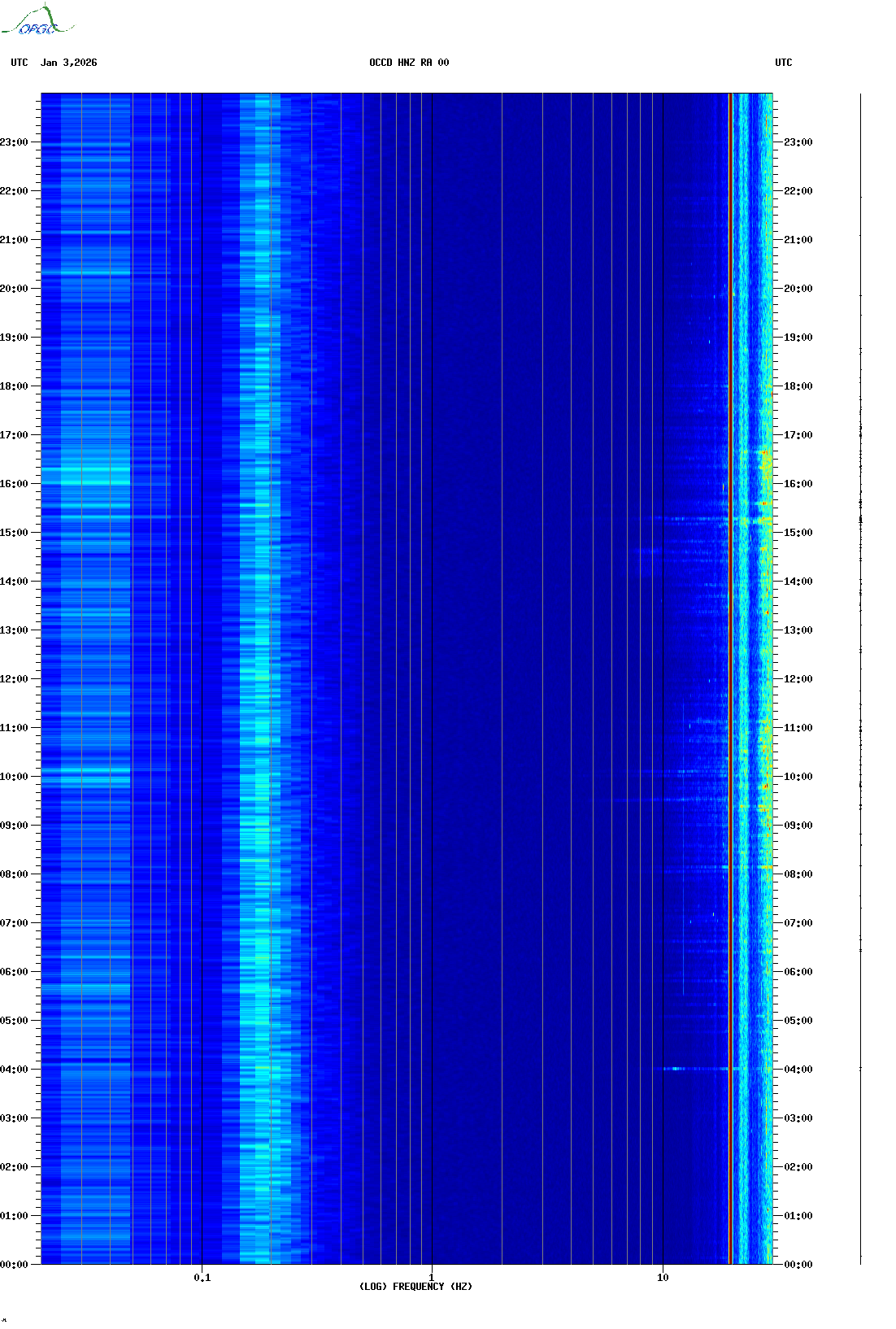896x1329 pixels.
Task: Select the station title OCCD HNZ RA 00
Action: (x=409, y=63)
